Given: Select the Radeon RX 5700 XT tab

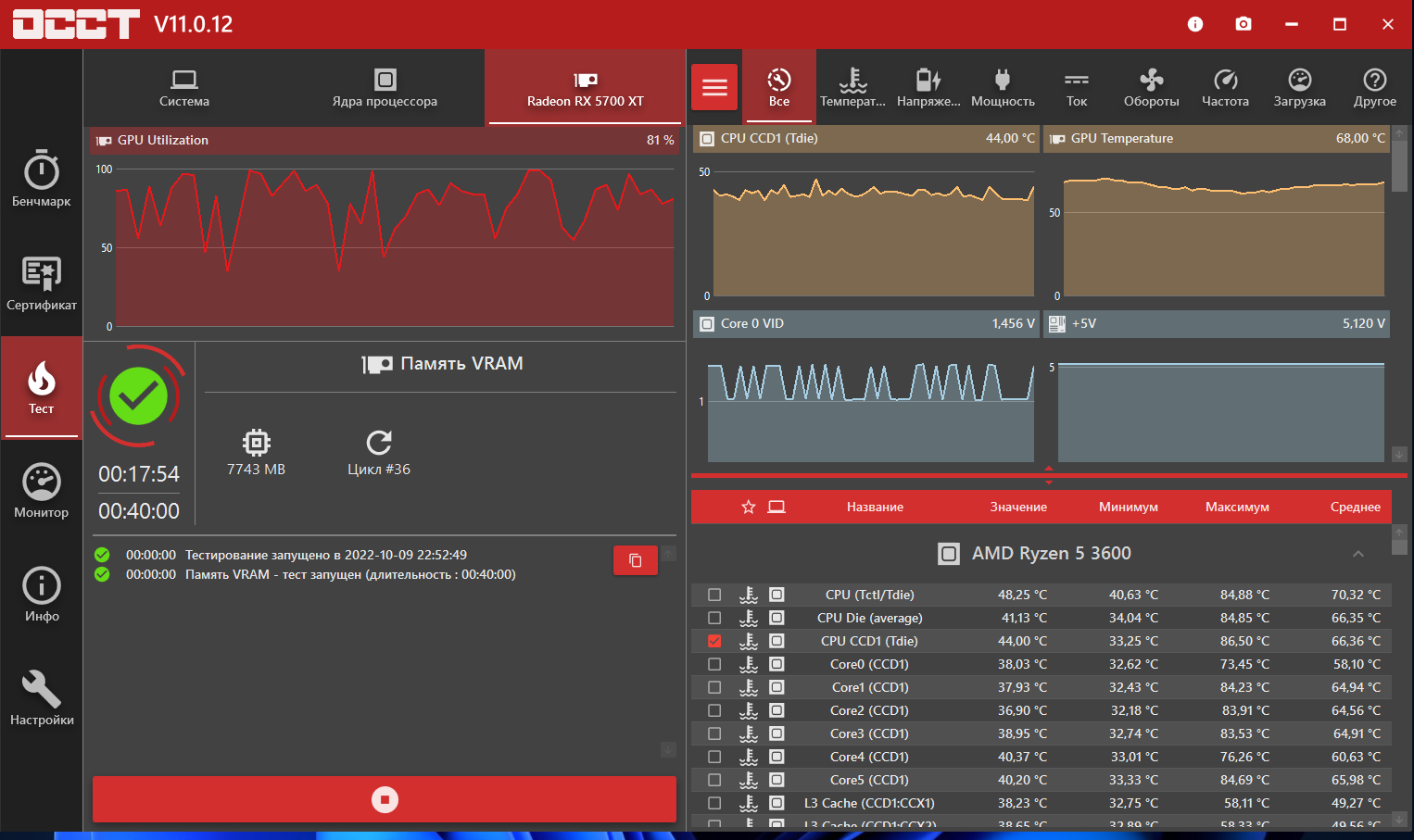Looking at the screenshot, I should 586,87.
